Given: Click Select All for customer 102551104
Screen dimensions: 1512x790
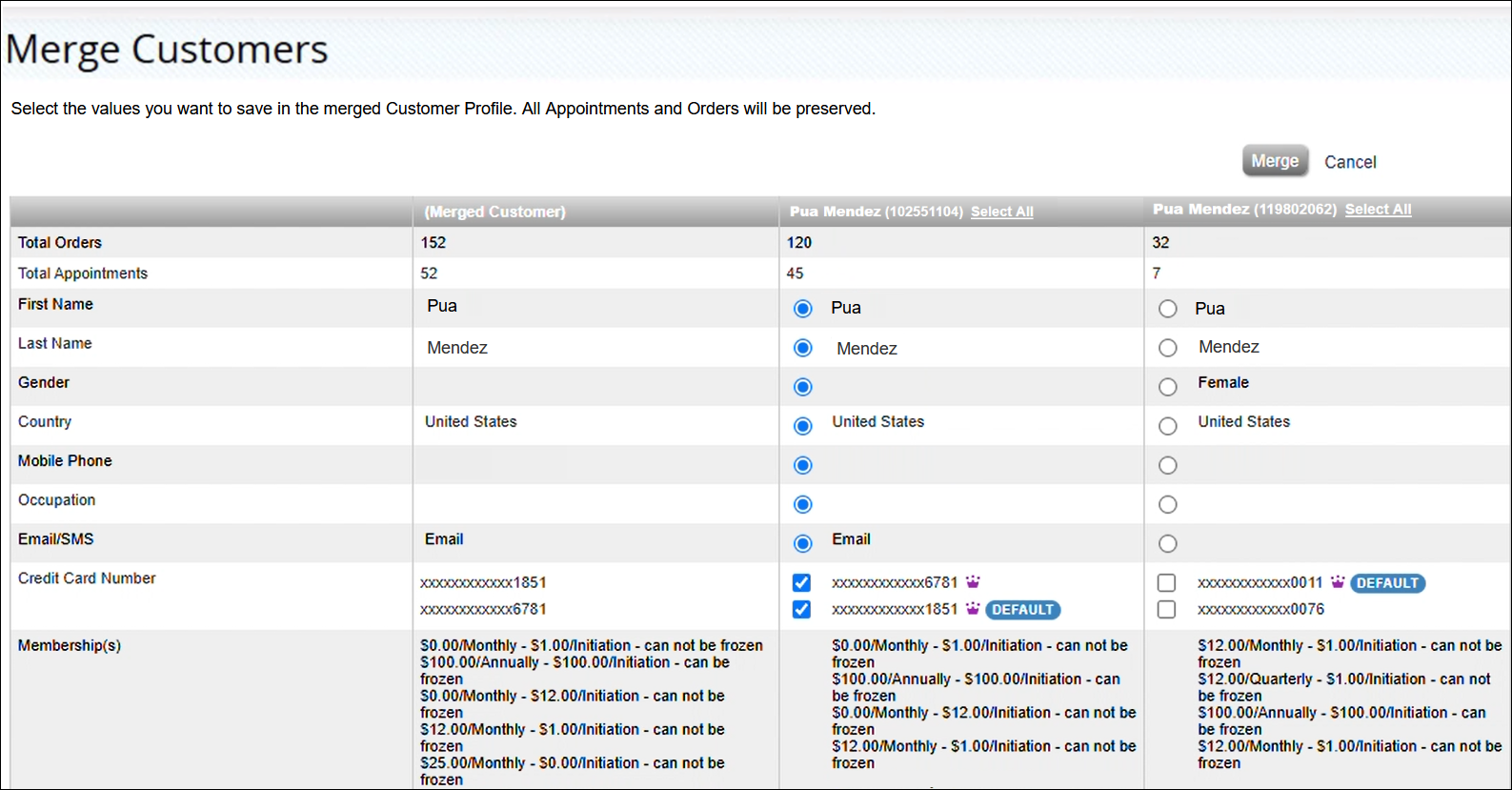Looking at the screenshot, I should [x=1001, y=212].
